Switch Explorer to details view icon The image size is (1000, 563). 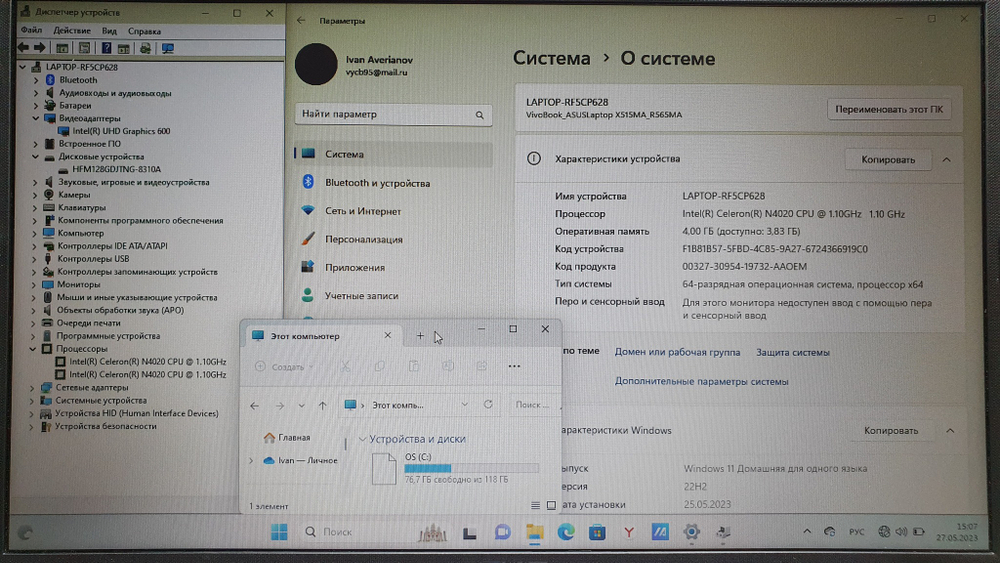tap(535, 506)
